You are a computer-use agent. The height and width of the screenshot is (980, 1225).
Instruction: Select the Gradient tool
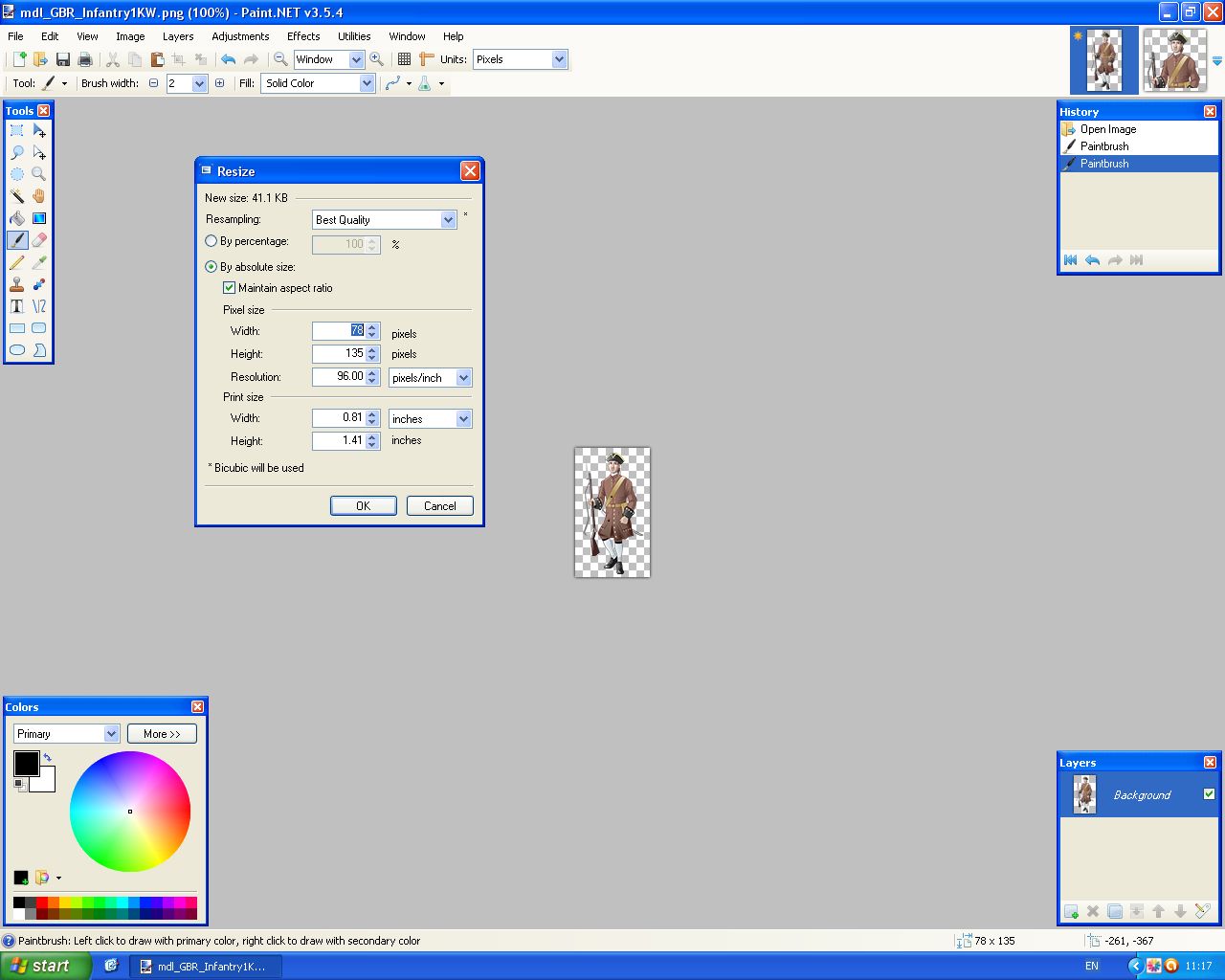click(x=39, y=218)
